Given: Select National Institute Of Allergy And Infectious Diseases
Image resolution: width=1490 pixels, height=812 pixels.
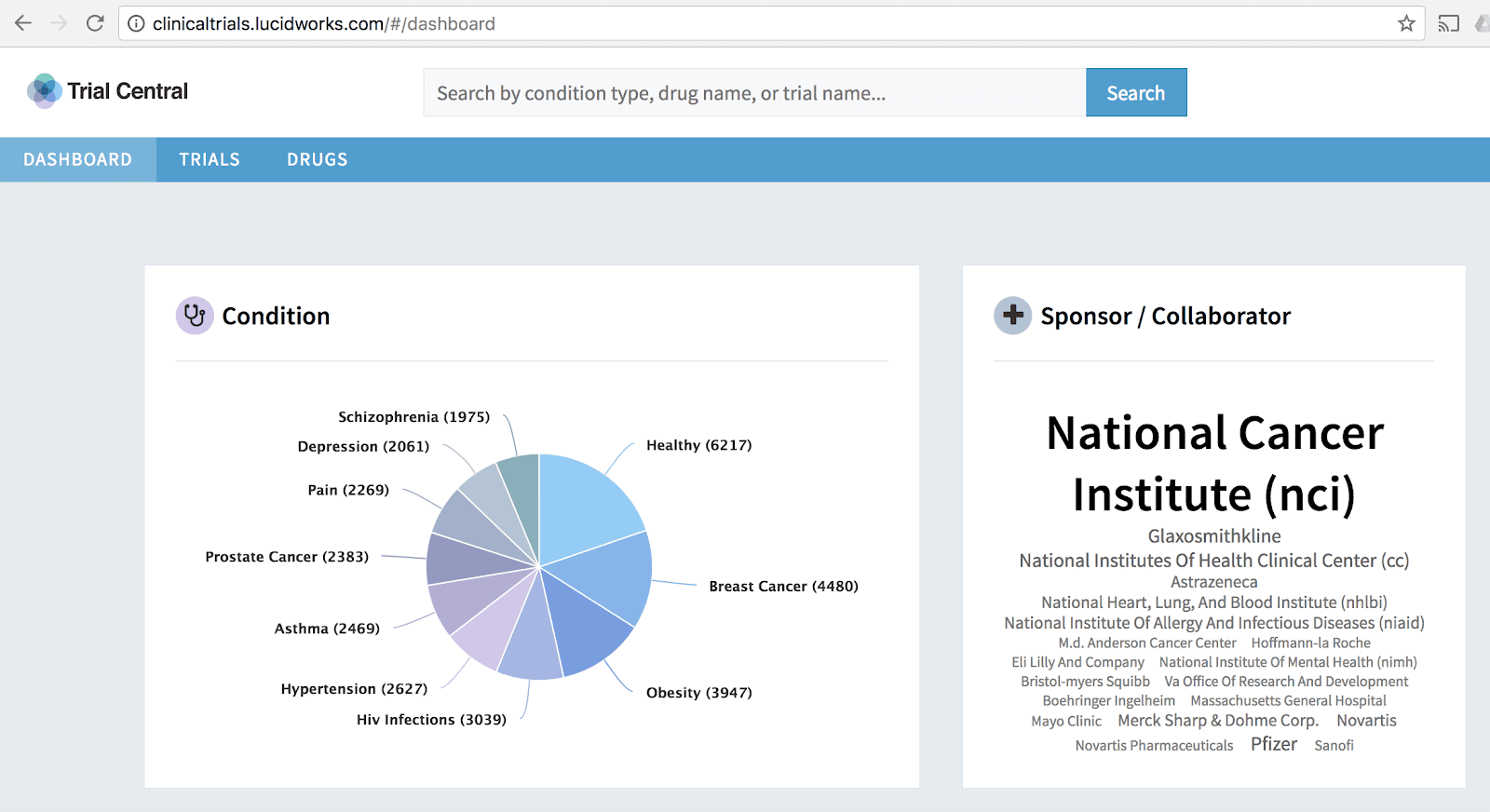Looking at the screenshot, I should click(1214, 623).
